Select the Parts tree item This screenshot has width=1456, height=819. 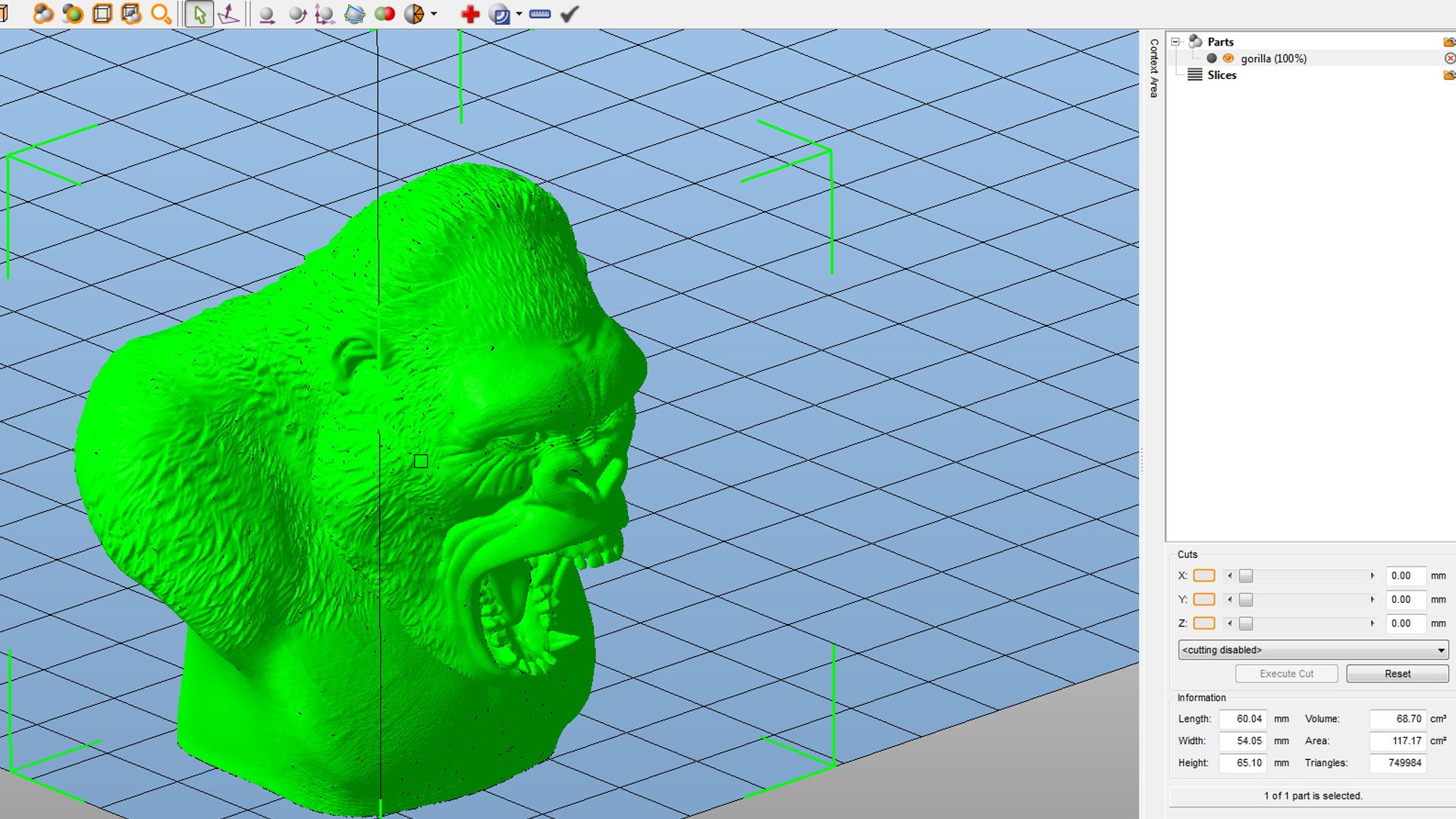[1220, 42]
